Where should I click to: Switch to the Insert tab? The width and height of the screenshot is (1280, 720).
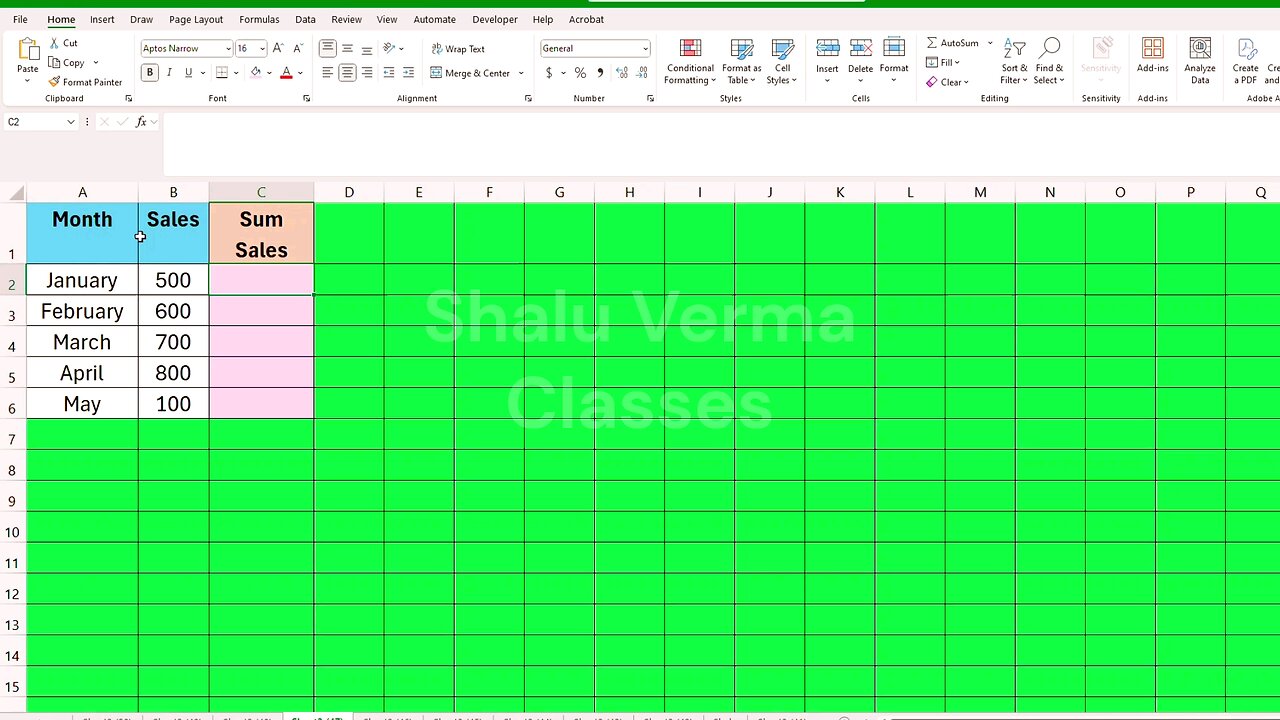[x=102, y=19]
